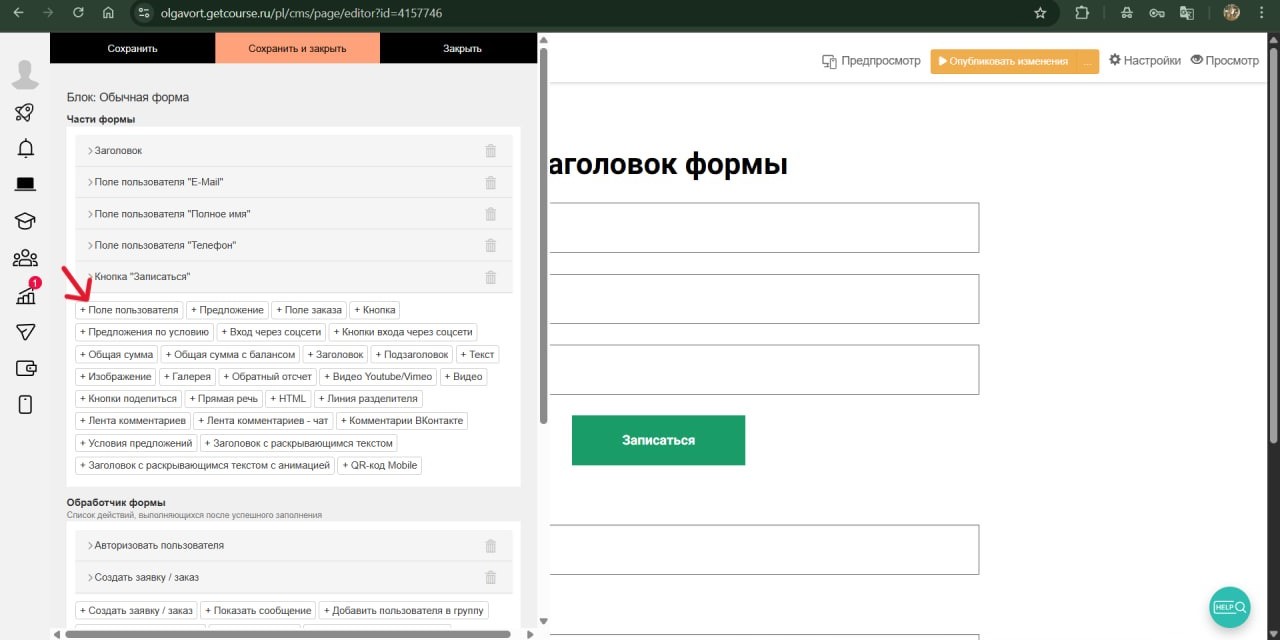This screenshot has height=640, width=1280.
Task: Open the users group icon in sidebar
Action: point(25,259)
